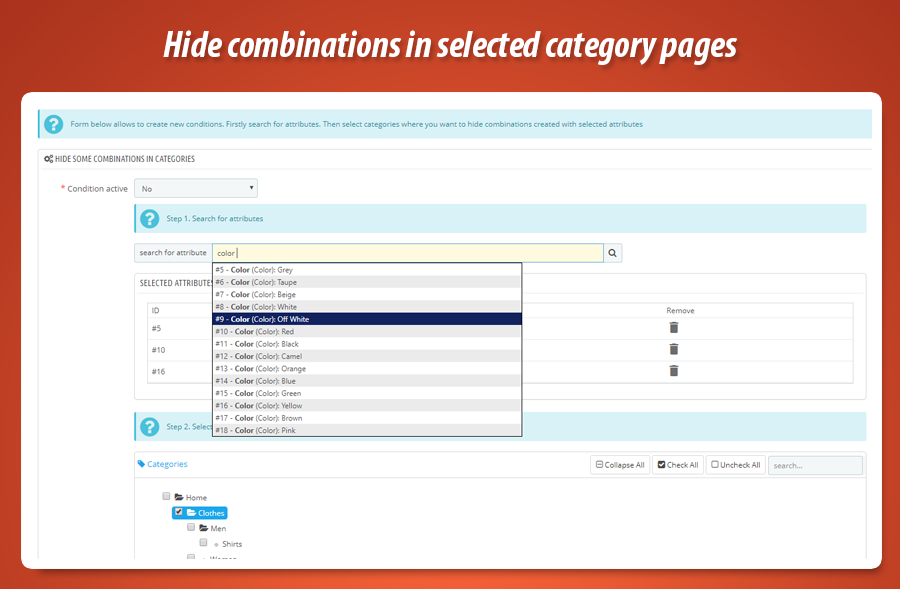Collapse All categories in the tree
The width and height of the screenshot is (900, 589).
620,464
